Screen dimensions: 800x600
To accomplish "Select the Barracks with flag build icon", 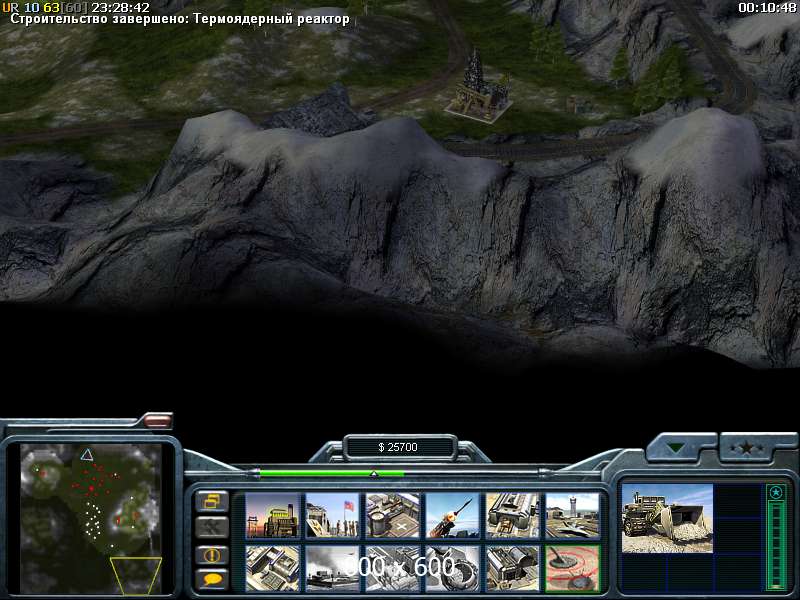I will point(332,515).
